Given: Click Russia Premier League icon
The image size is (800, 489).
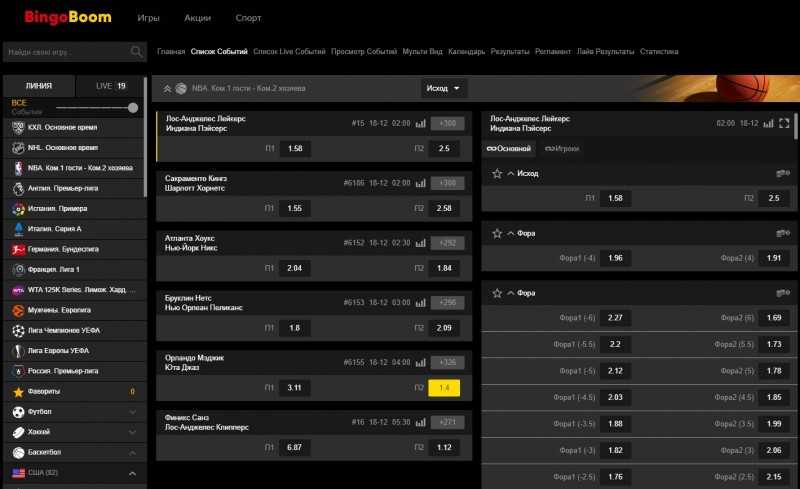Looking at the screenshot, I should pos(18,371).
